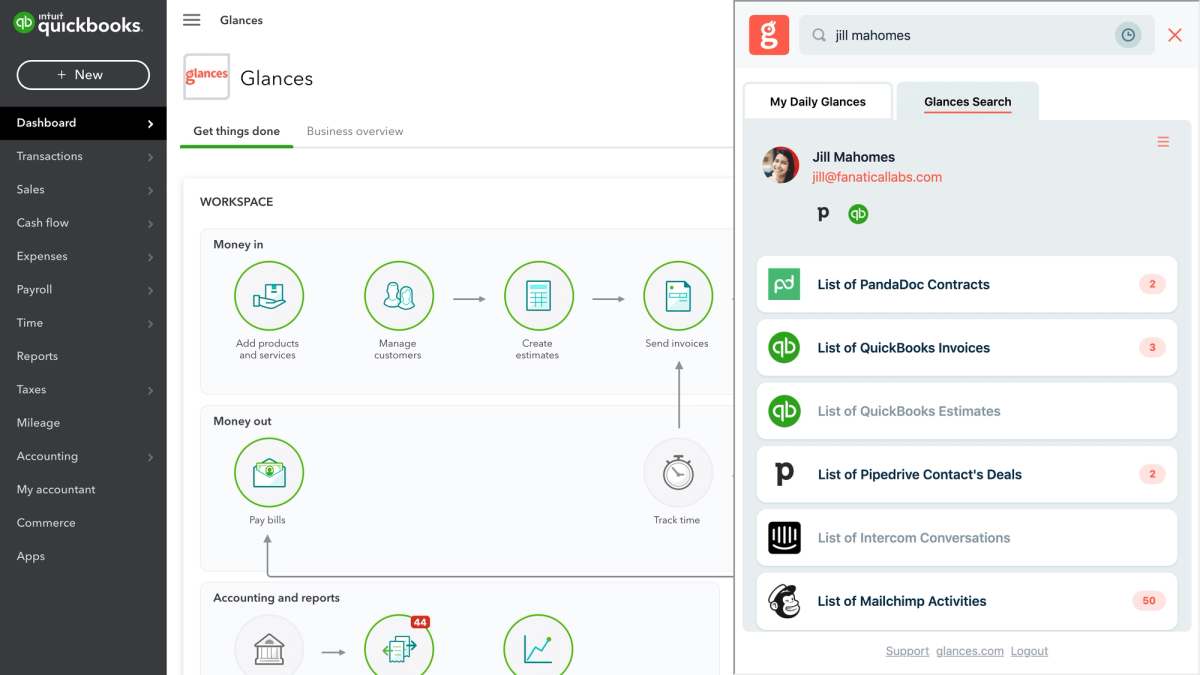Select the Glances Search tab

(967, 101)
